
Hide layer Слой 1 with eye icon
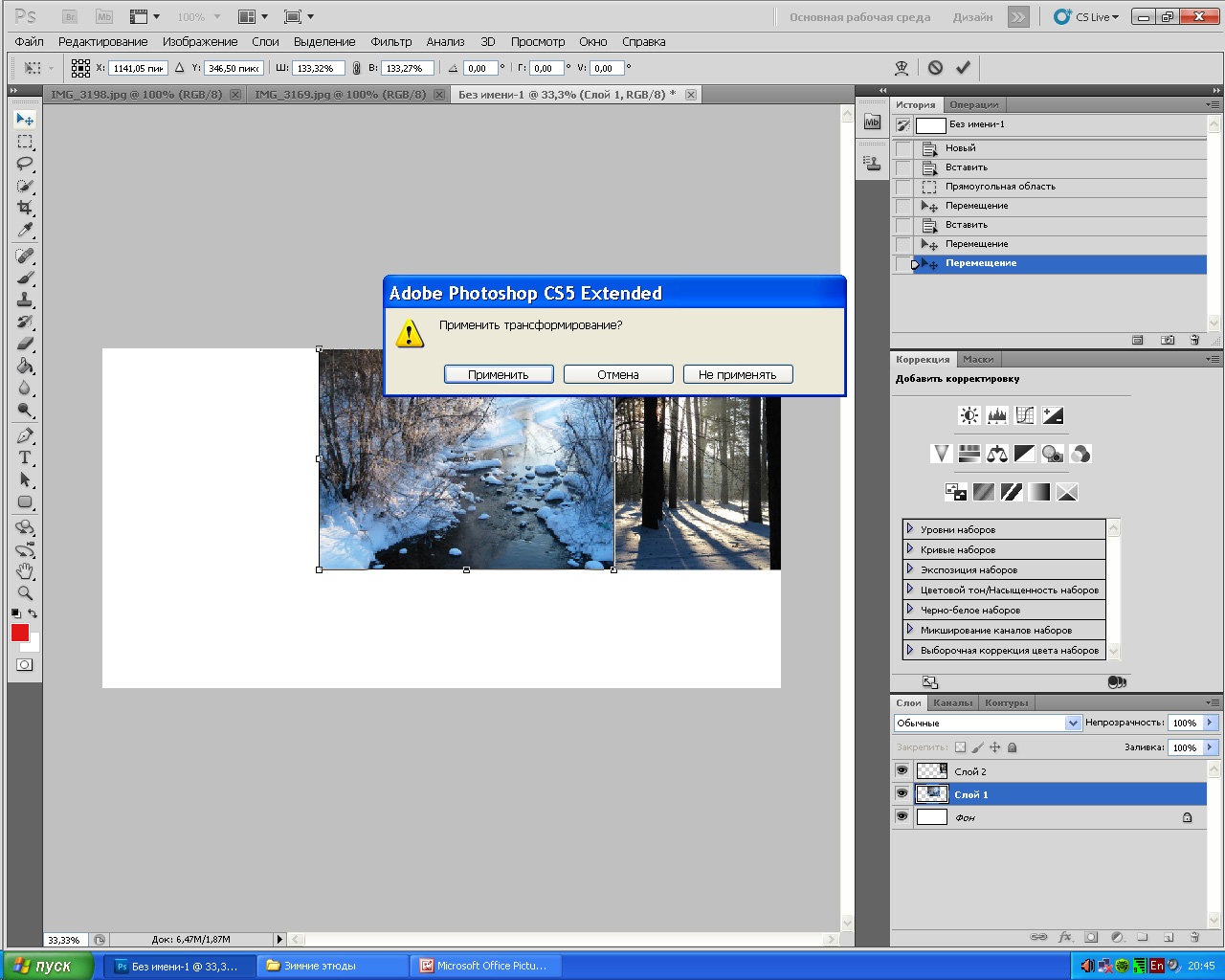click(902, 793)
